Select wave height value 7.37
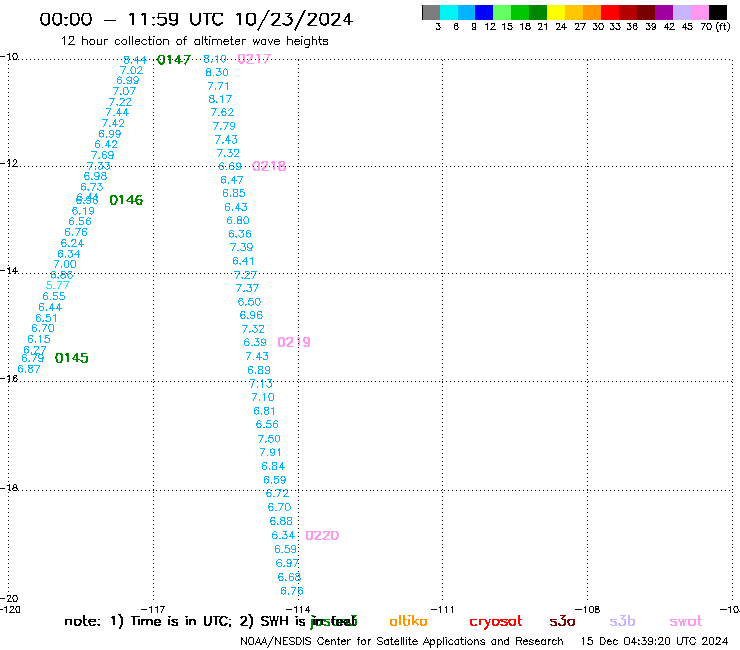Viewport: 740px width, 650px height. 247,288
